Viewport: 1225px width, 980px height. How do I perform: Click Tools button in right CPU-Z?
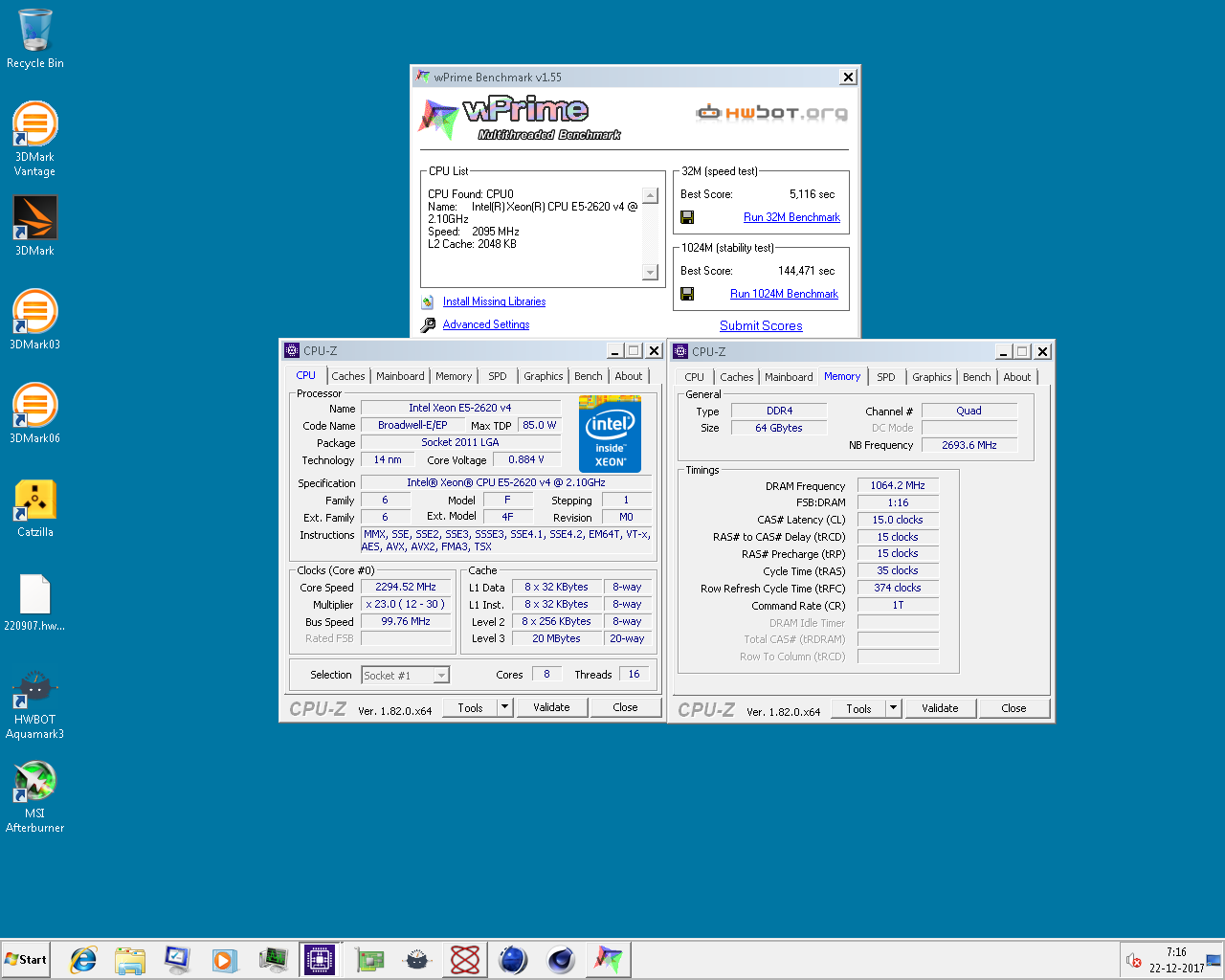(859, 708)
